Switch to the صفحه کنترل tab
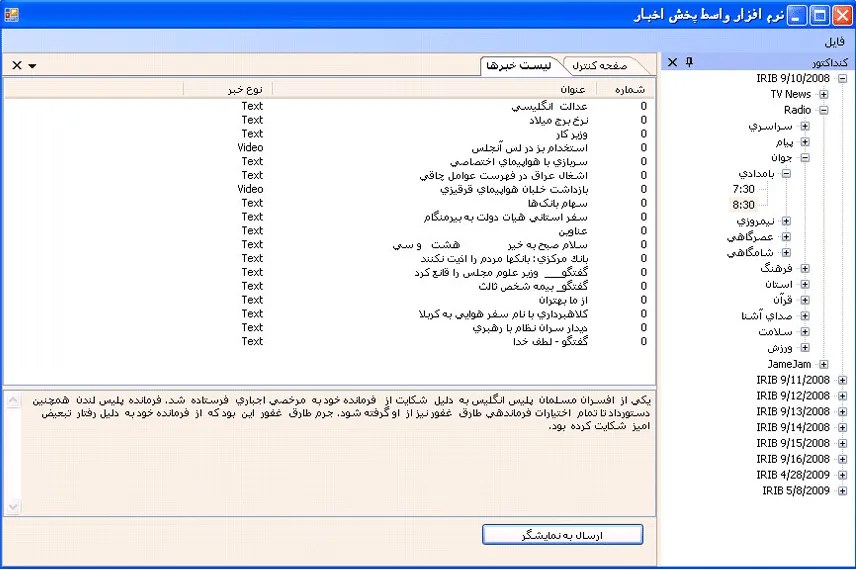 (x=600, y=66)
